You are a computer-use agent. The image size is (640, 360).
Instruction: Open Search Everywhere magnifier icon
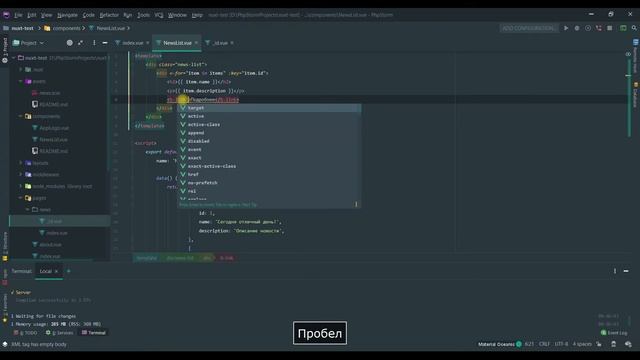click(634, 28)
